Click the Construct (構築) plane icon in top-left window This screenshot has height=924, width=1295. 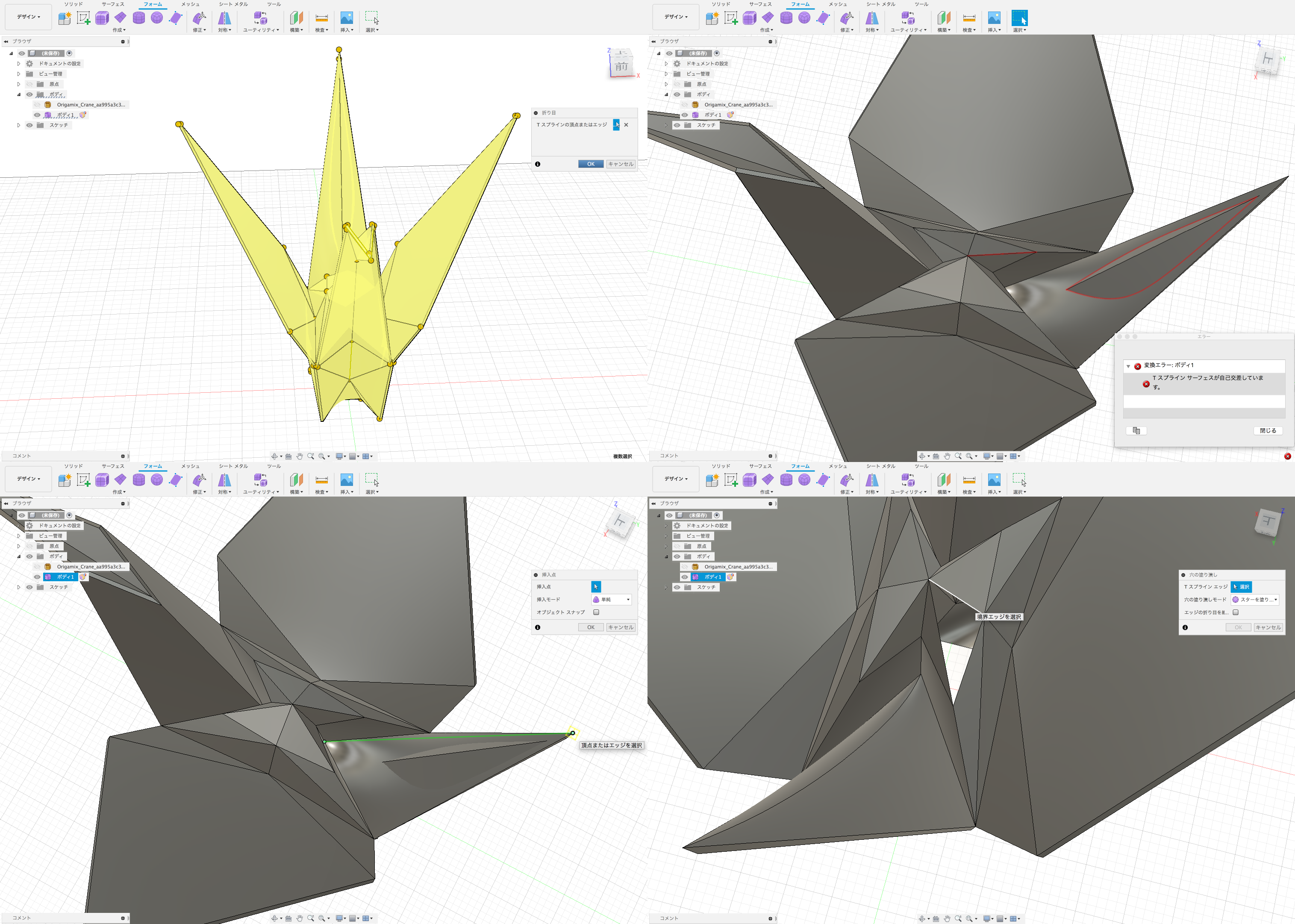point(297,18)
